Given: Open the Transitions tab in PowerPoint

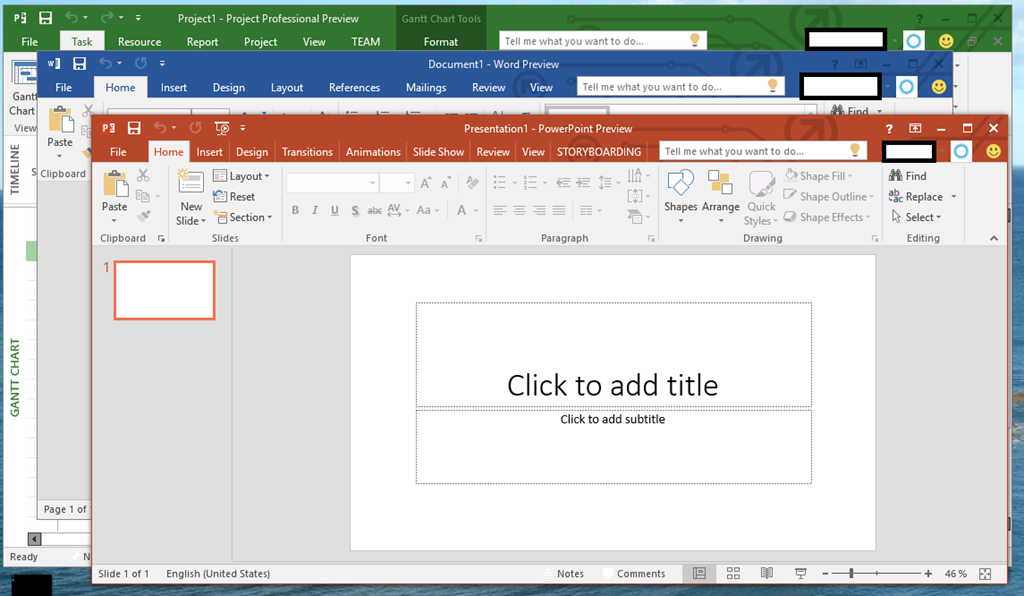Looking at the screenshot, I should (x=307, y=152).
